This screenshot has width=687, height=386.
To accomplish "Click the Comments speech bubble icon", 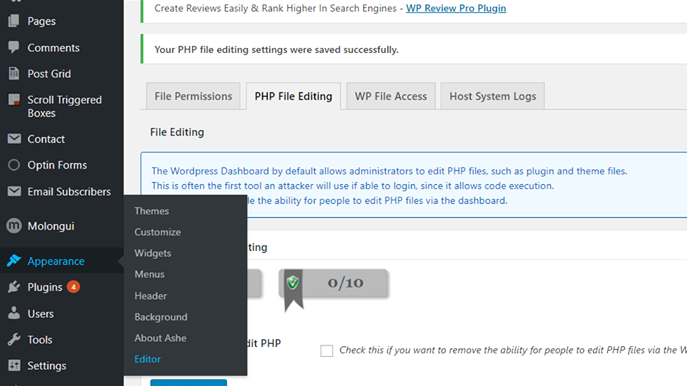I will tap(14, 47).
